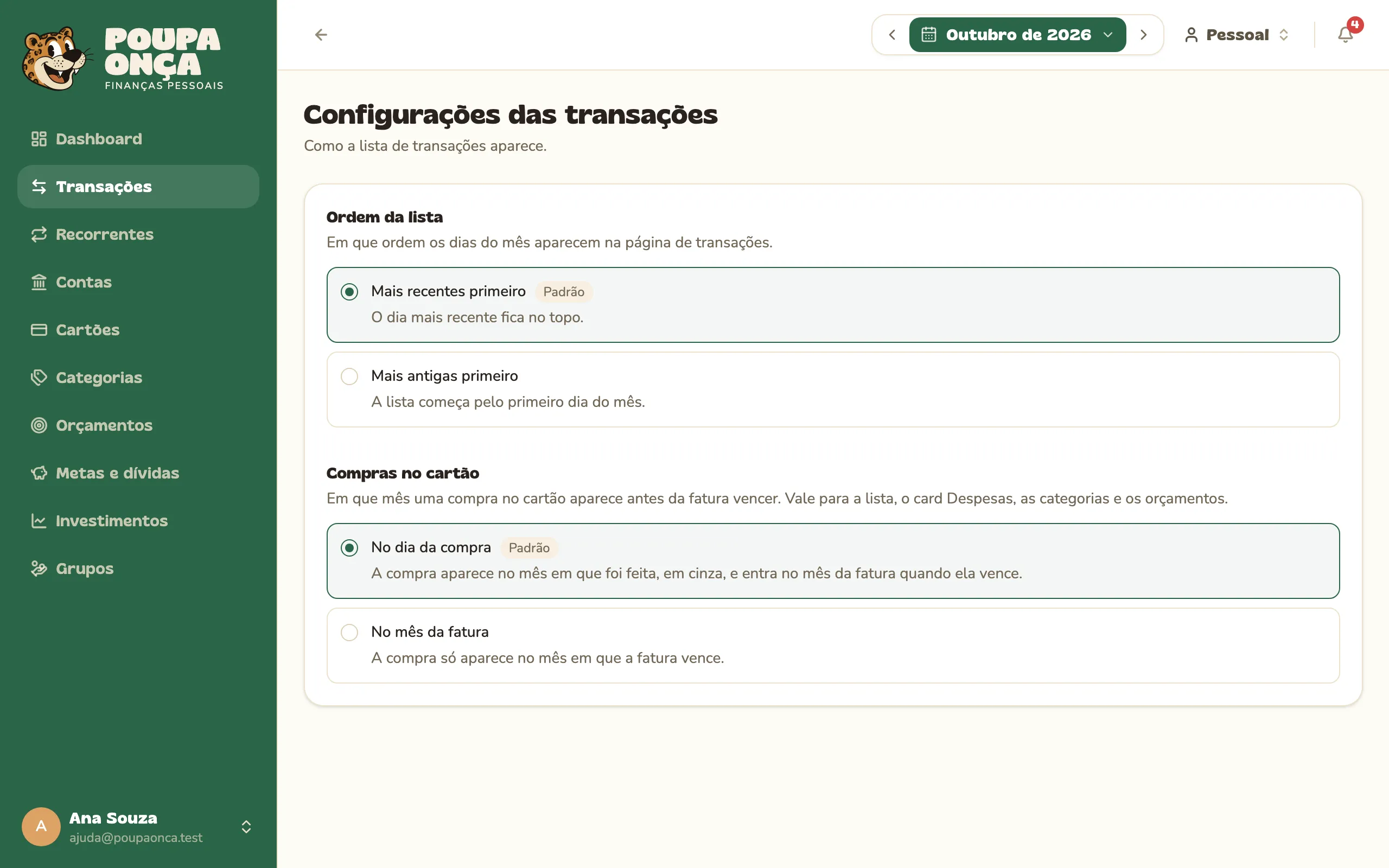Click 'O dia mais recente fica no topo.'

pos(477,317)
